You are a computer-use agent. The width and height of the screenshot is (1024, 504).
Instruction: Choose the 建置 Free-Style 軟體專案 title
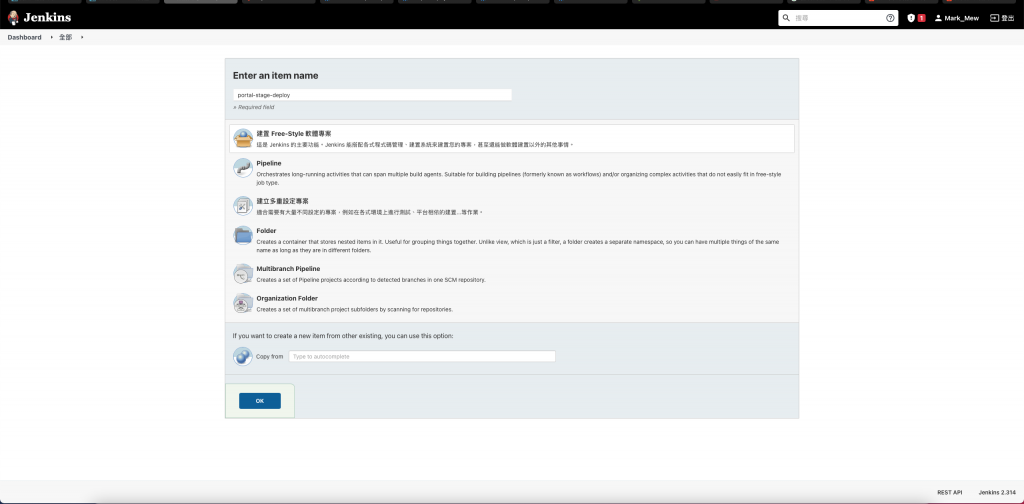tap(294, 133)
